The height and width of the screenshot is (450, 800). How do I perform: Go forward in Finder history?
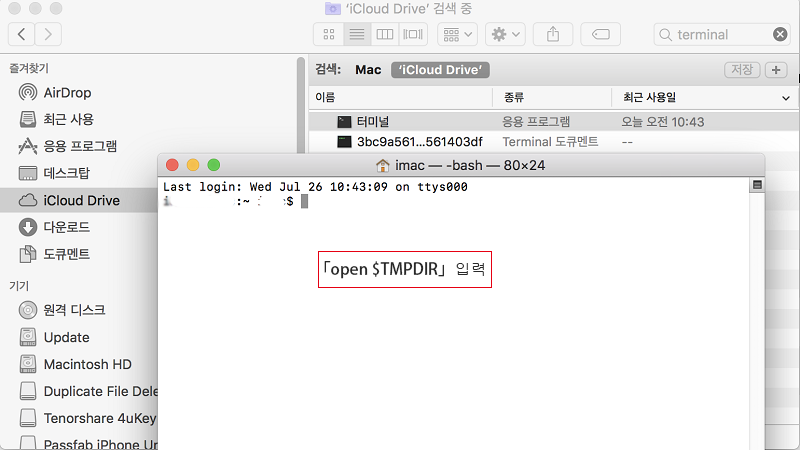(48, 34)
